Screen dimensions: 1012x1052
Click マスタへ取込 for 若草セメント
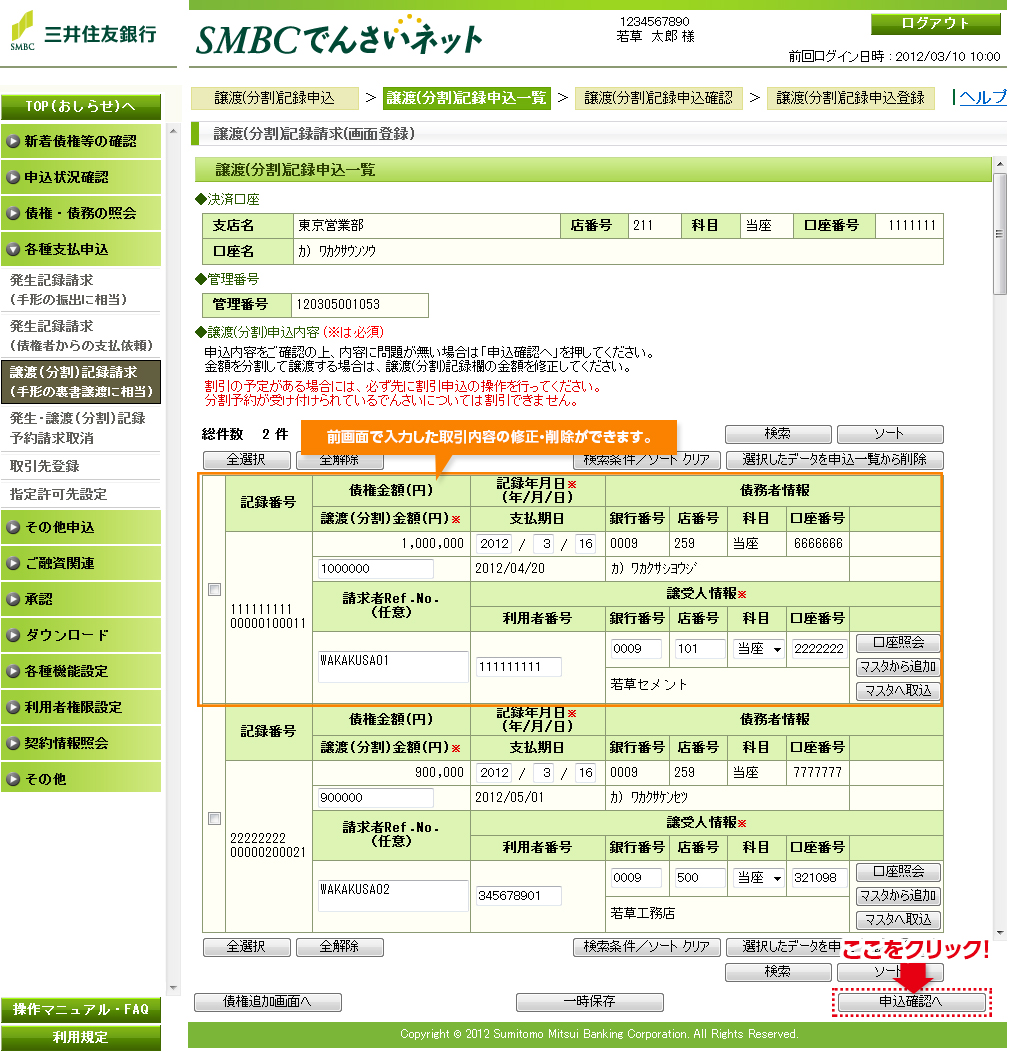(x=899, y=691)
